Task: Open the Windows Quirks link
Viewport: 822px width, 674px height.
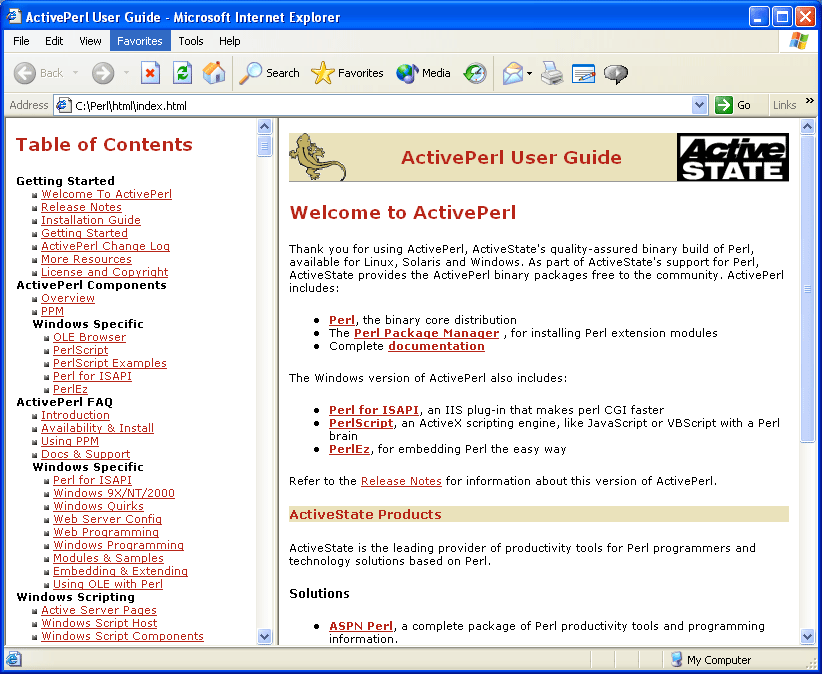Action: (98, 506)
